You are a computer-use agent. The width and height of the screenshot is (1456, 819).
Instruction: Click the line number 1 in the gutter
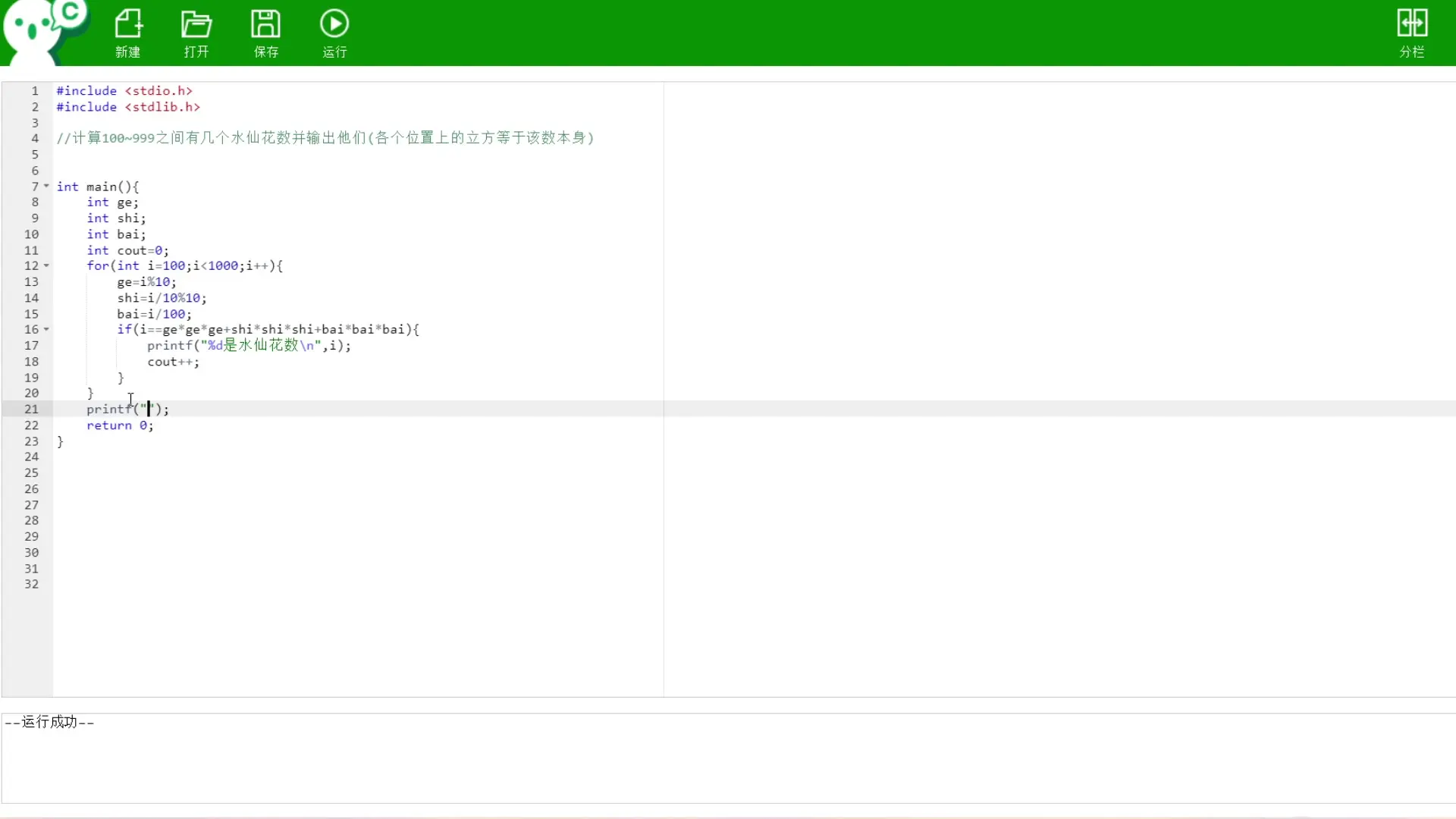tap(35, 91)
